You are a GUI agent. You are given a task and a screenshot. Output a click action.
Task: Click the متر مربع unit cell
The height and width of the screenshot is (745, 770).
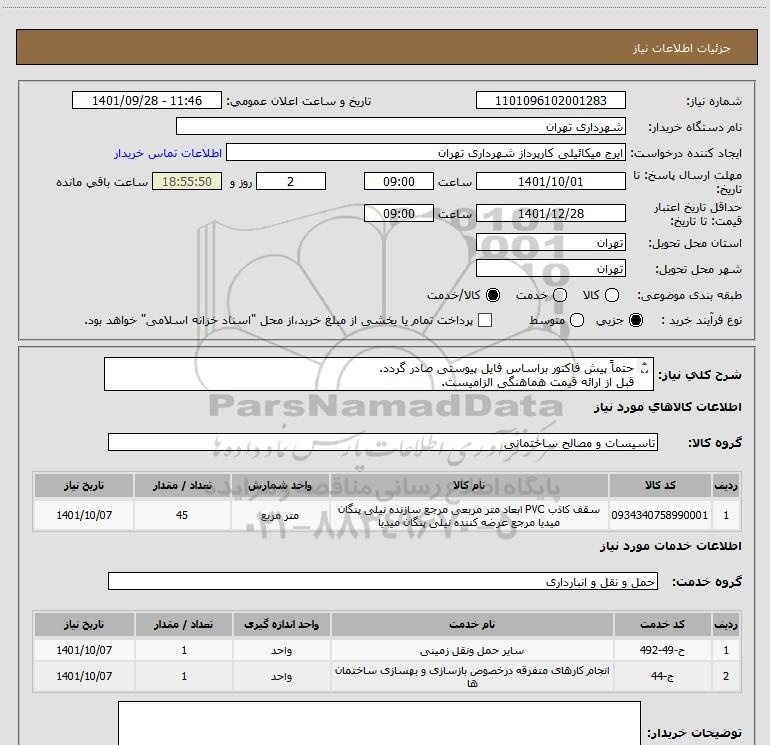pos(280,515)
